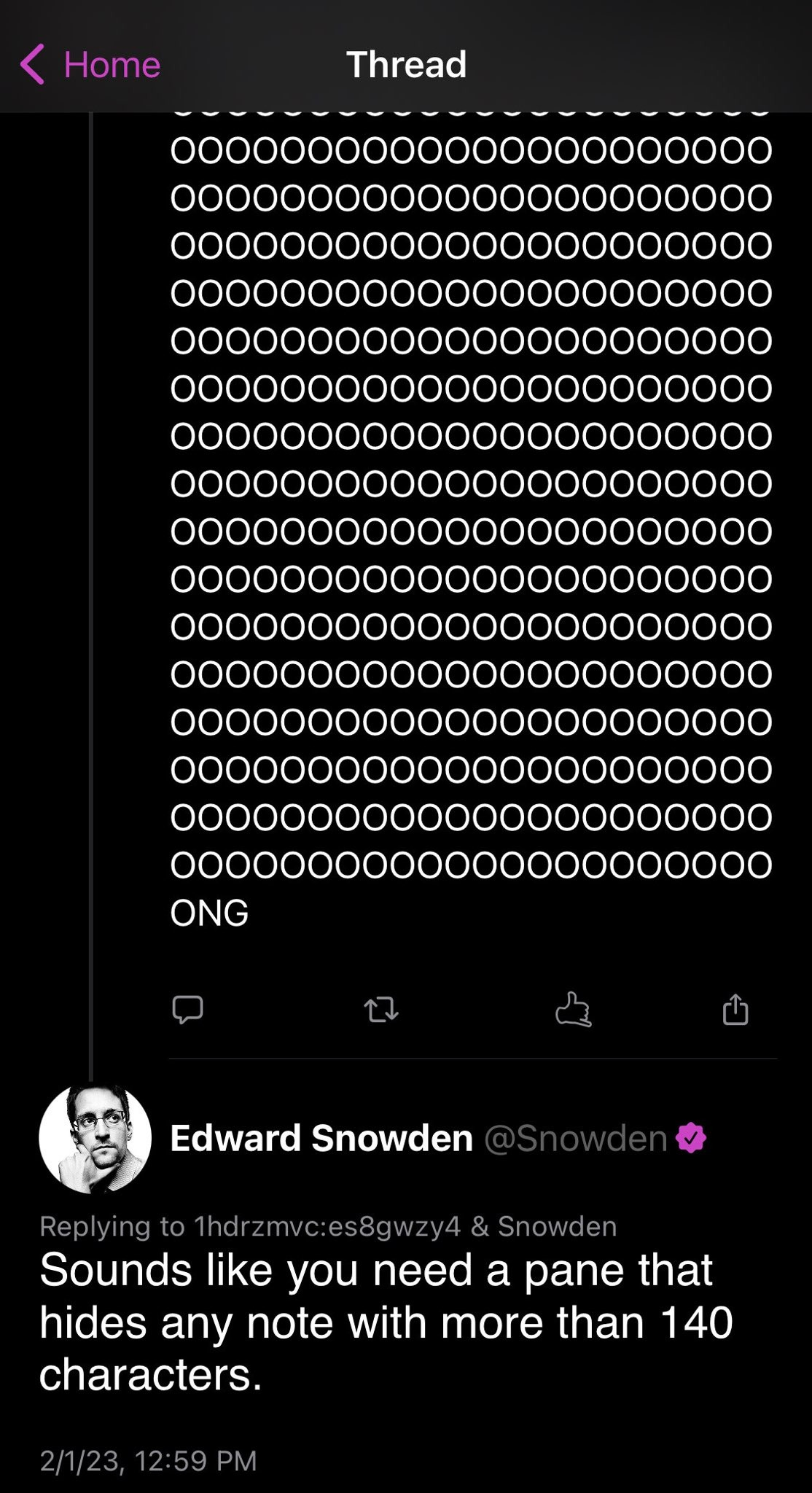Image resolution: width=812 pixels, height=1493 pixels.
Task: Tap the purple verified badge
Action: pyautogui.click(x=691, y=1138)
